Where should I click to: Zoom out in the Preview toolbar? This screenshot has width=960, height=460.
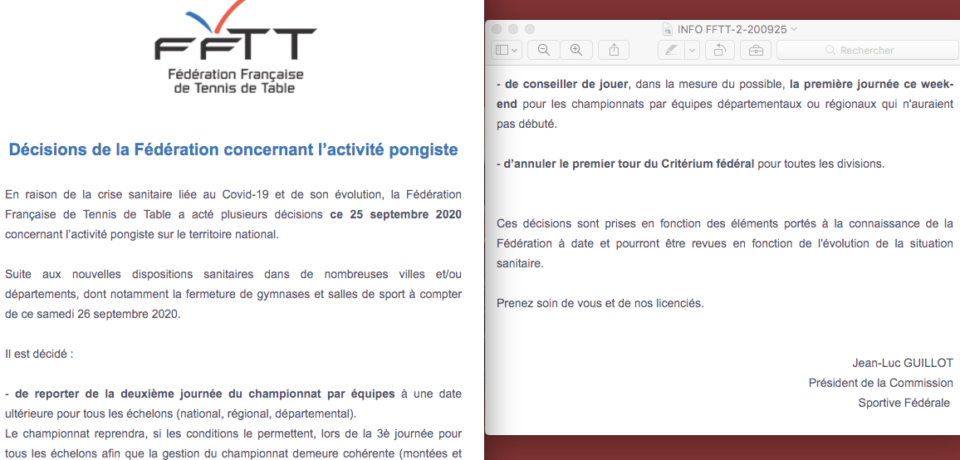543,50
